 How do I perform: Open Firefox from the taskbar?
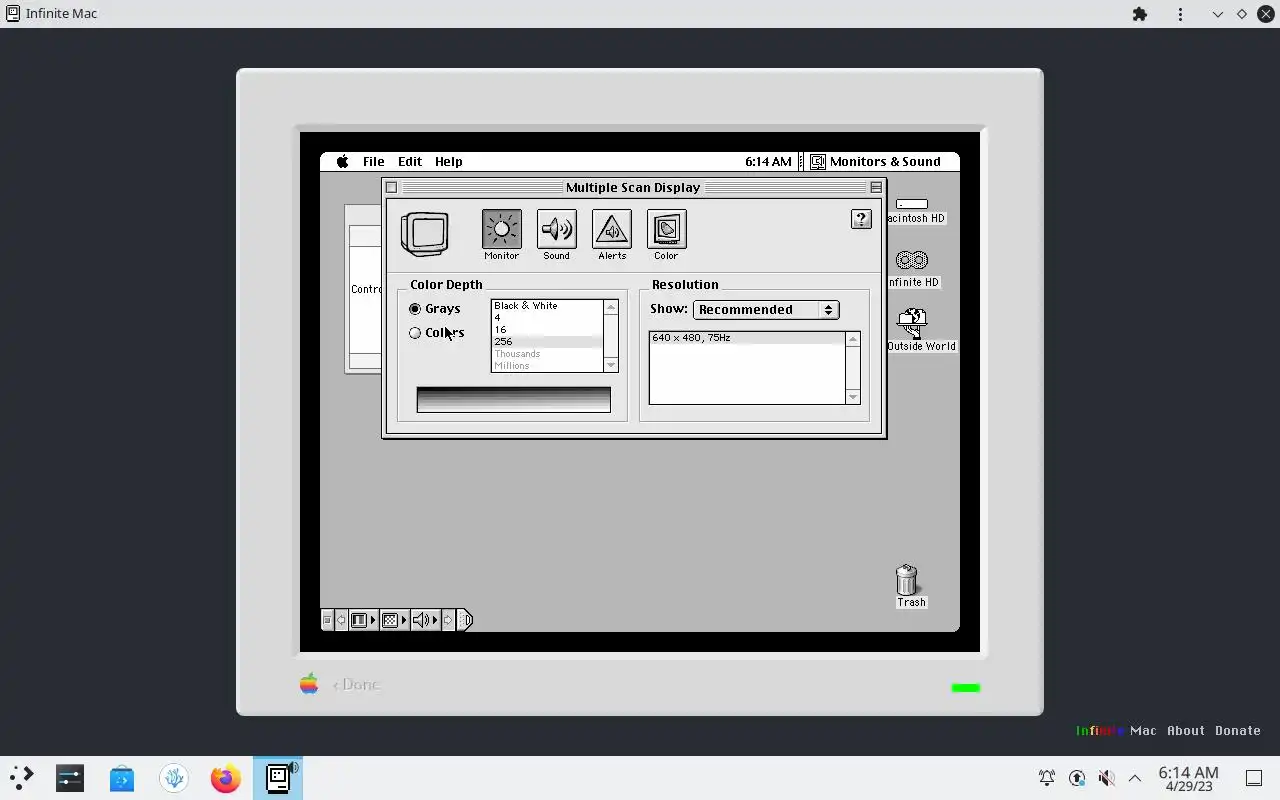(x=226, y=778)
